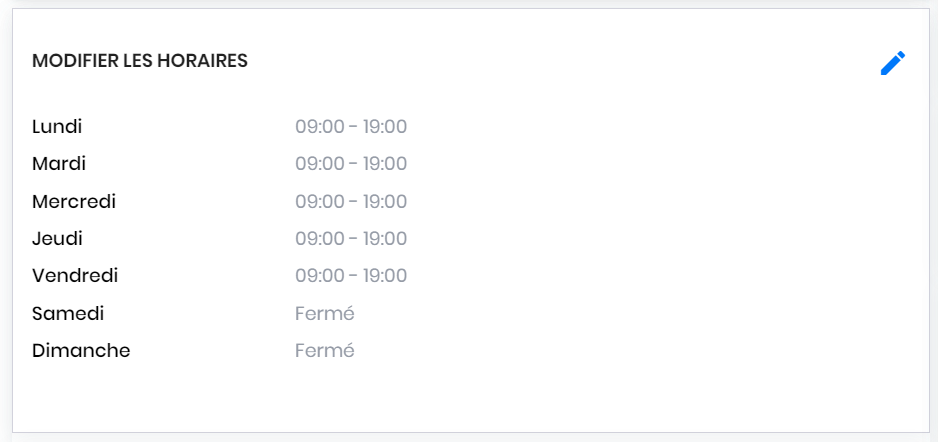This screenshot has width=938, height=442.
Task: Click Lundi hours 09:00 - 19:00
Action: [351, 127]
